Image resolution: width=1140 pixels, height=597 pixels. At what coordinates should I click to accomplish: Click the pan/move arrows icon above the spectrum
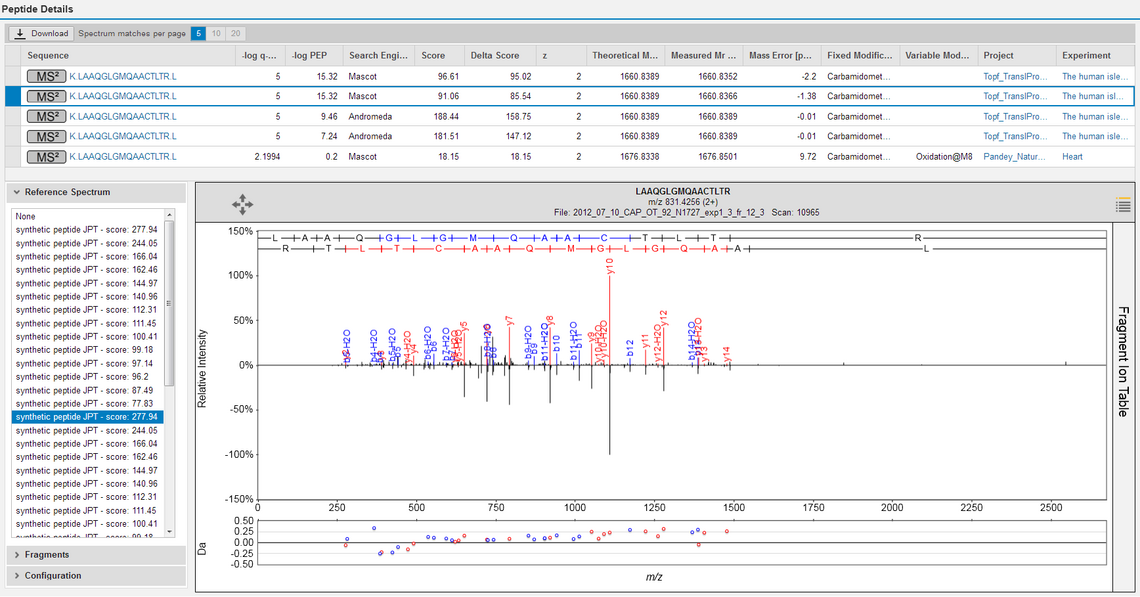242,204
